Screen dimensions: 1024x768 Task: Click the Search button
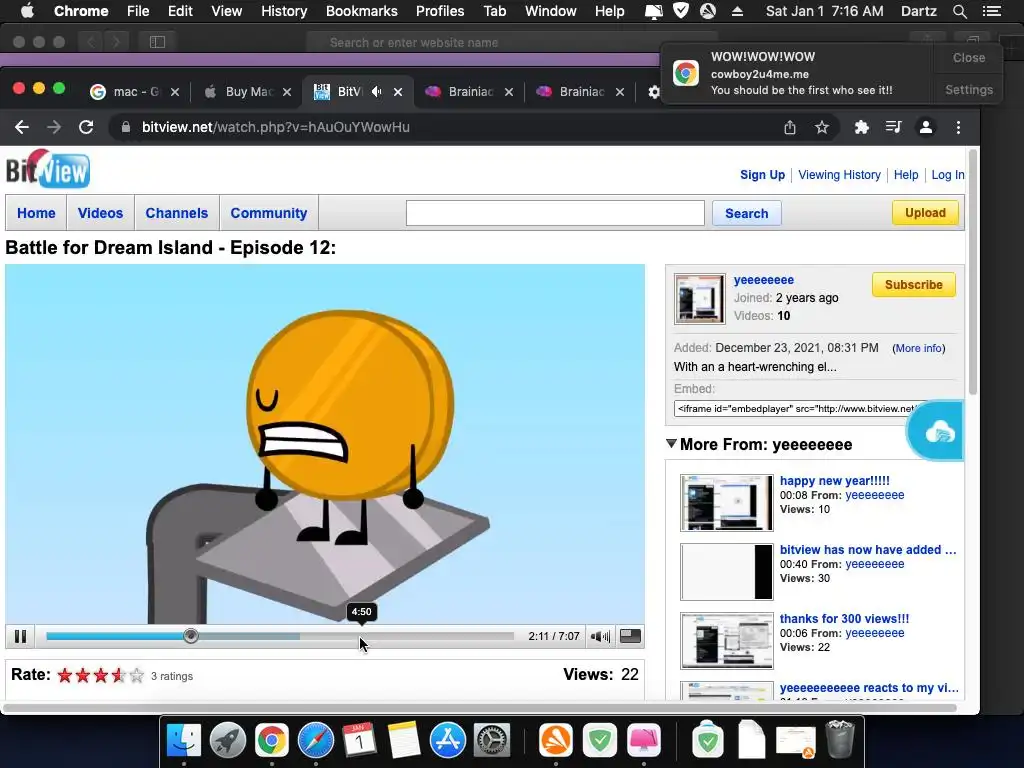click(x=746, y=214)
